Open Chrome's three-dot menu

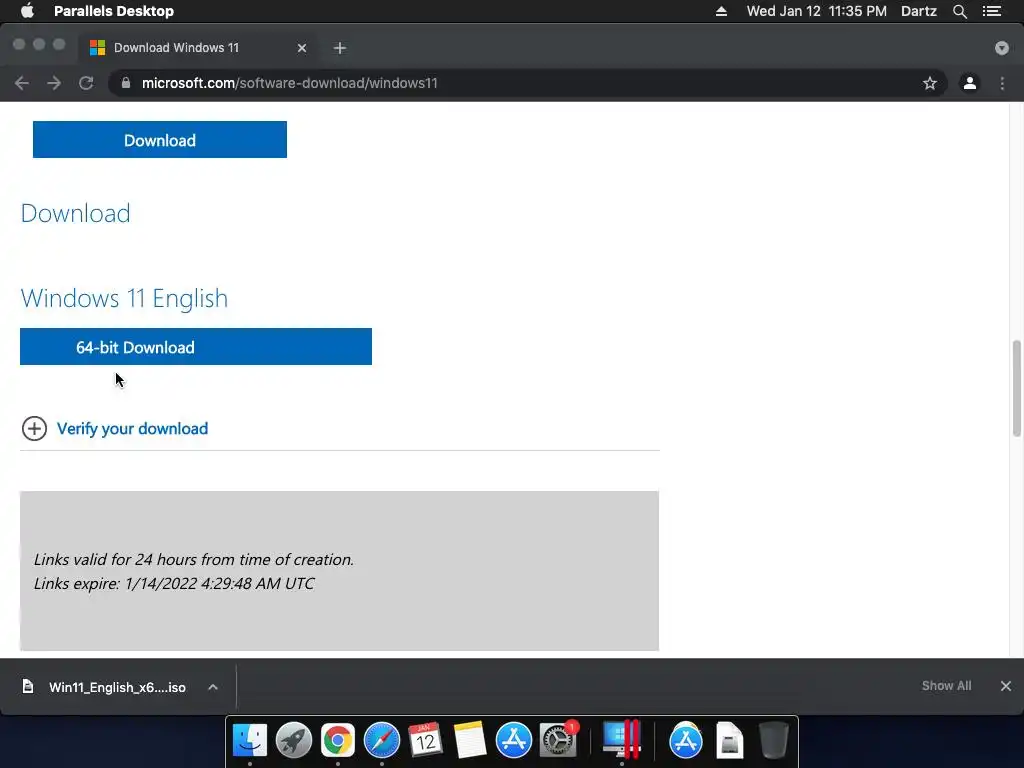1002,83
